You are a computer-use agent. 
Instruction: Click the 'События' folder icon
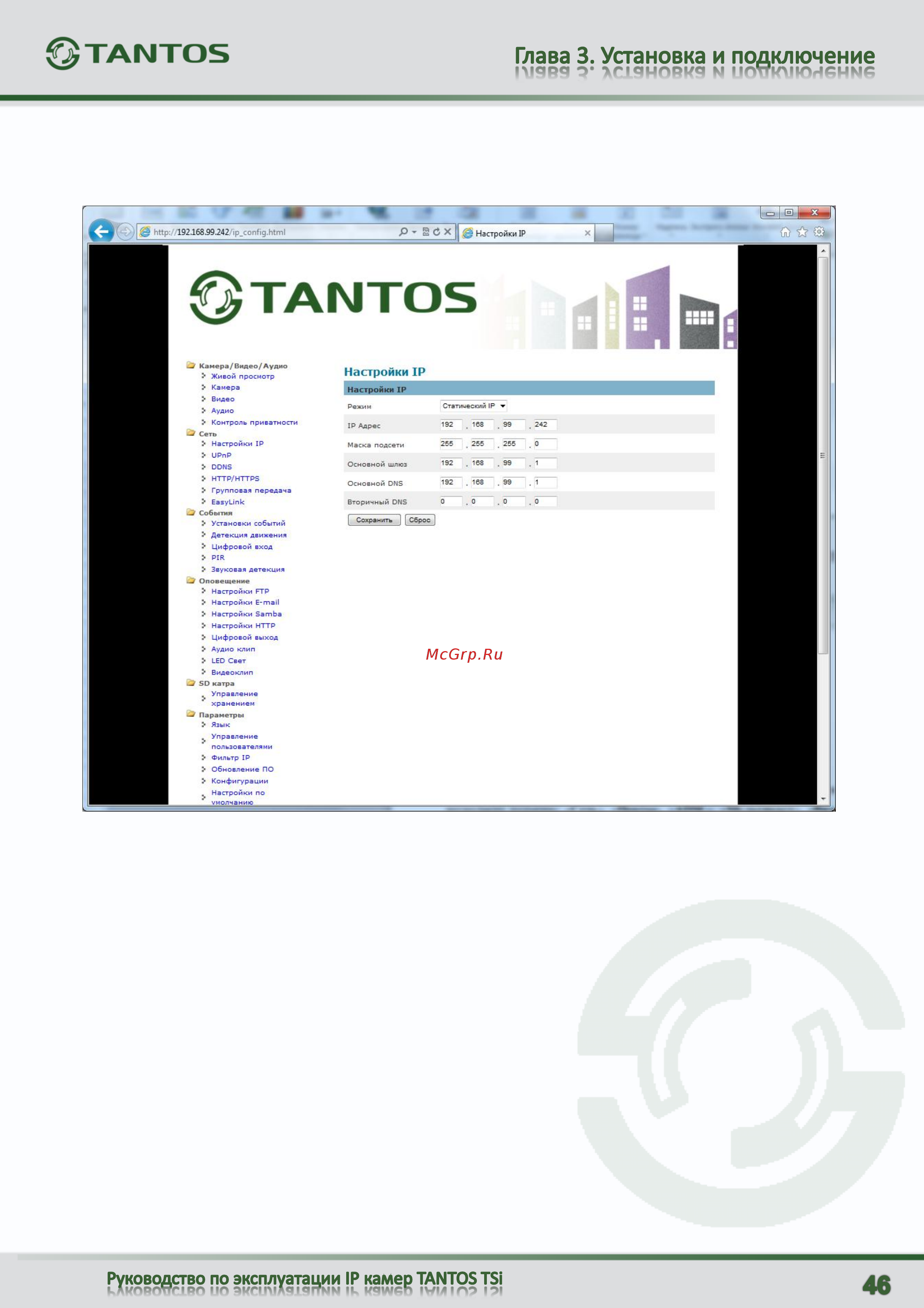pos(191,512)
